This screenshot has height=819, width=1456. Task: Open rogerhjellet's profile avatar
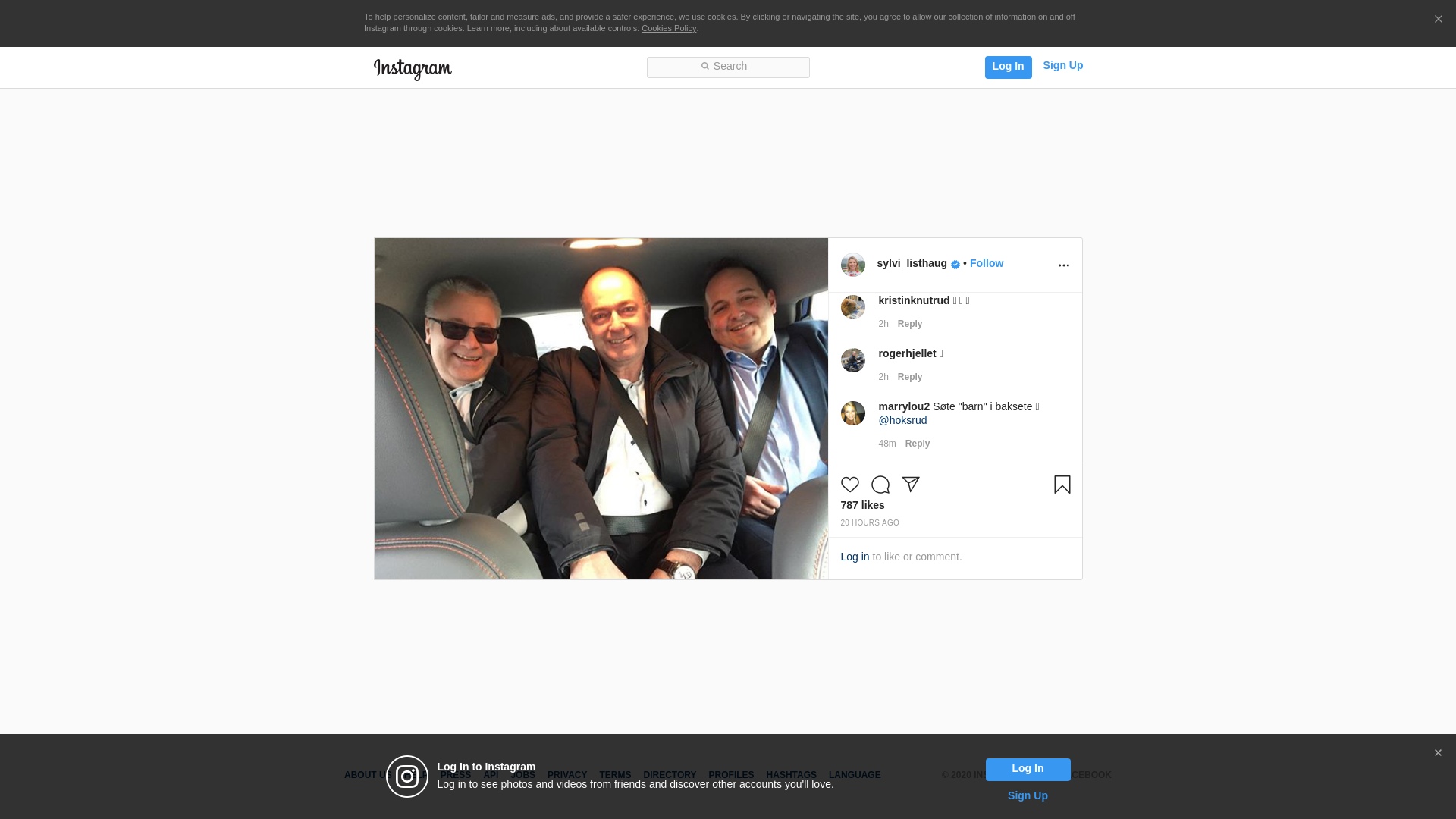(852, 360)
